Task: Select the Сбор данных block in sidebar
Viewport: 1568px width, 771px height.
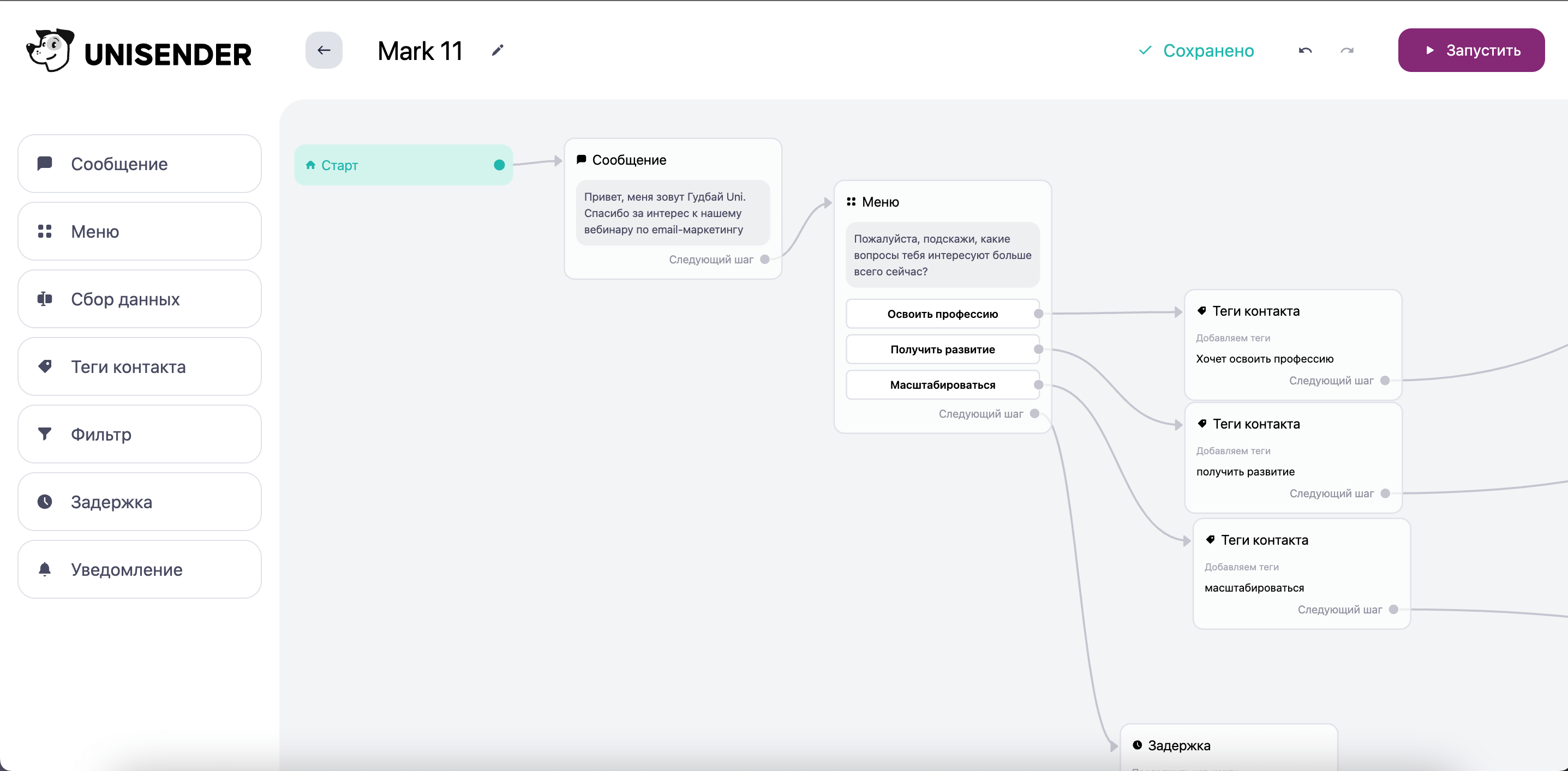Action: [139, 299]
